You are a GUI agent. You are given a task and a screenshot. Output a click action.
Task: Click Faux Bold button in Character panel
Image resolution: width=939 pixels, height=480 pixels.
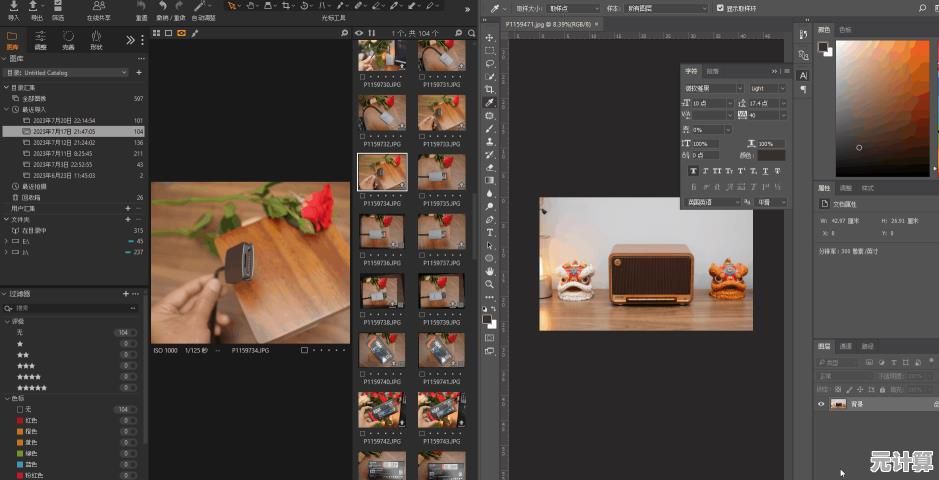[x=693, y=171]
